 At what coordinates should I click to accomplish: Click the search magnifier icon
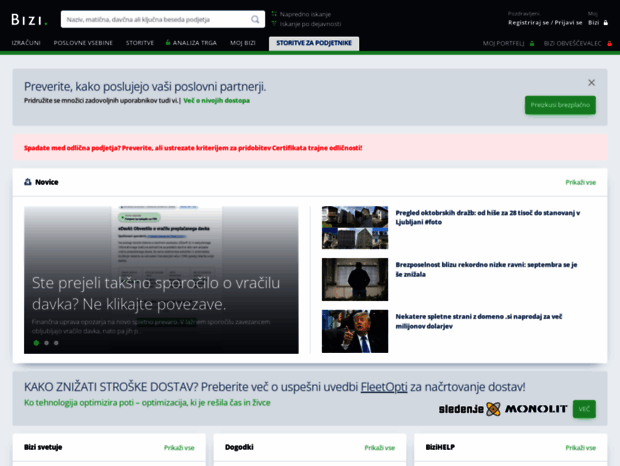click(255, 19)
